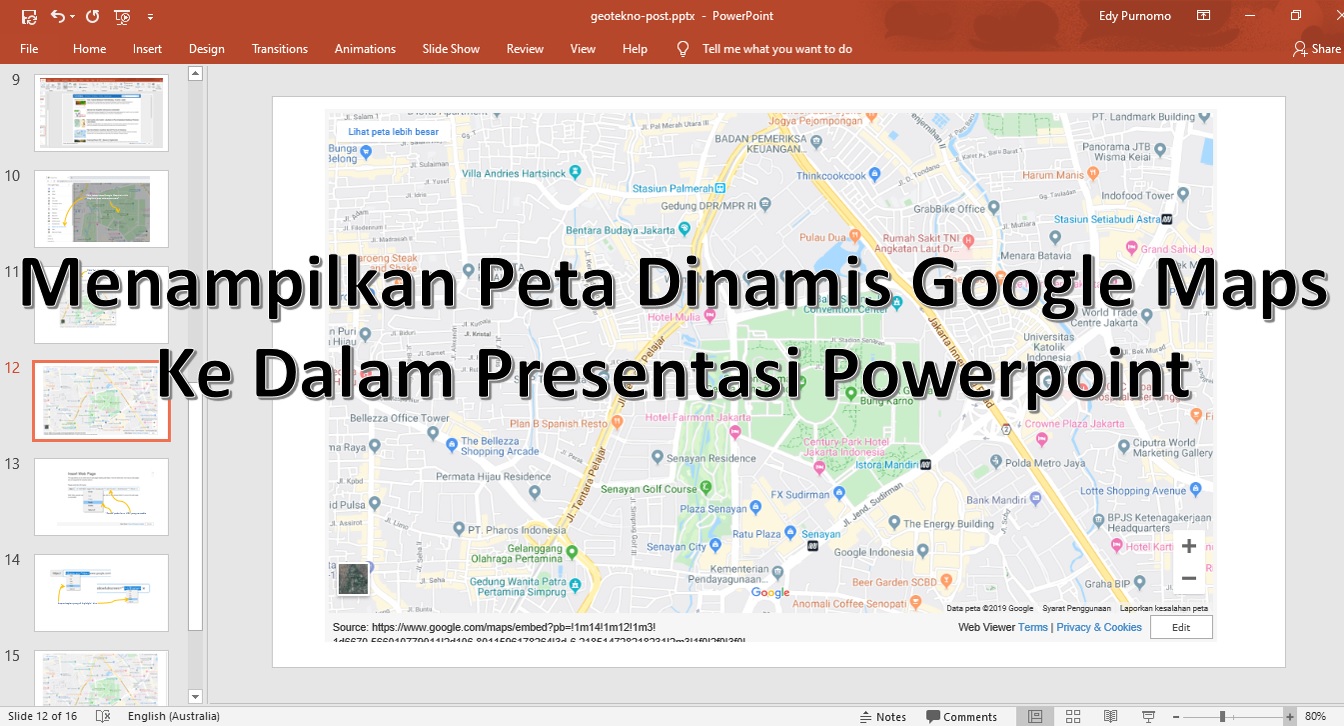Open Privacy & Cookies link
Image resolution: width=1344 pixels, height=726 pixels.
[x=1099, y=627]
